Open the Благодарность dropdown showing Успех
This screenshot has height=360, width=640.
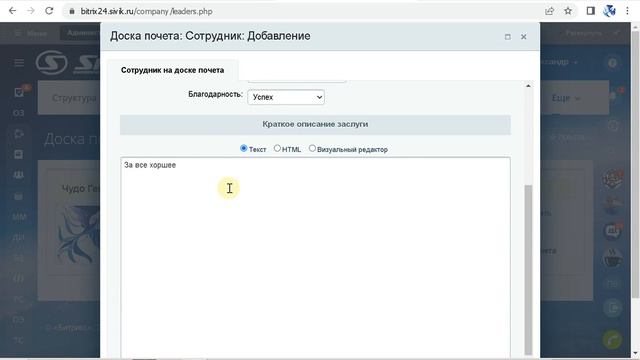[286, 97]
